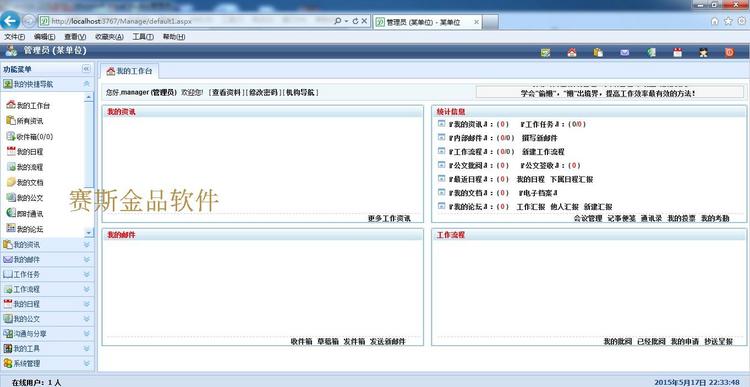Click the 会议管理 link
Viewport: 750px width, 387px height.
click(588, 219)
